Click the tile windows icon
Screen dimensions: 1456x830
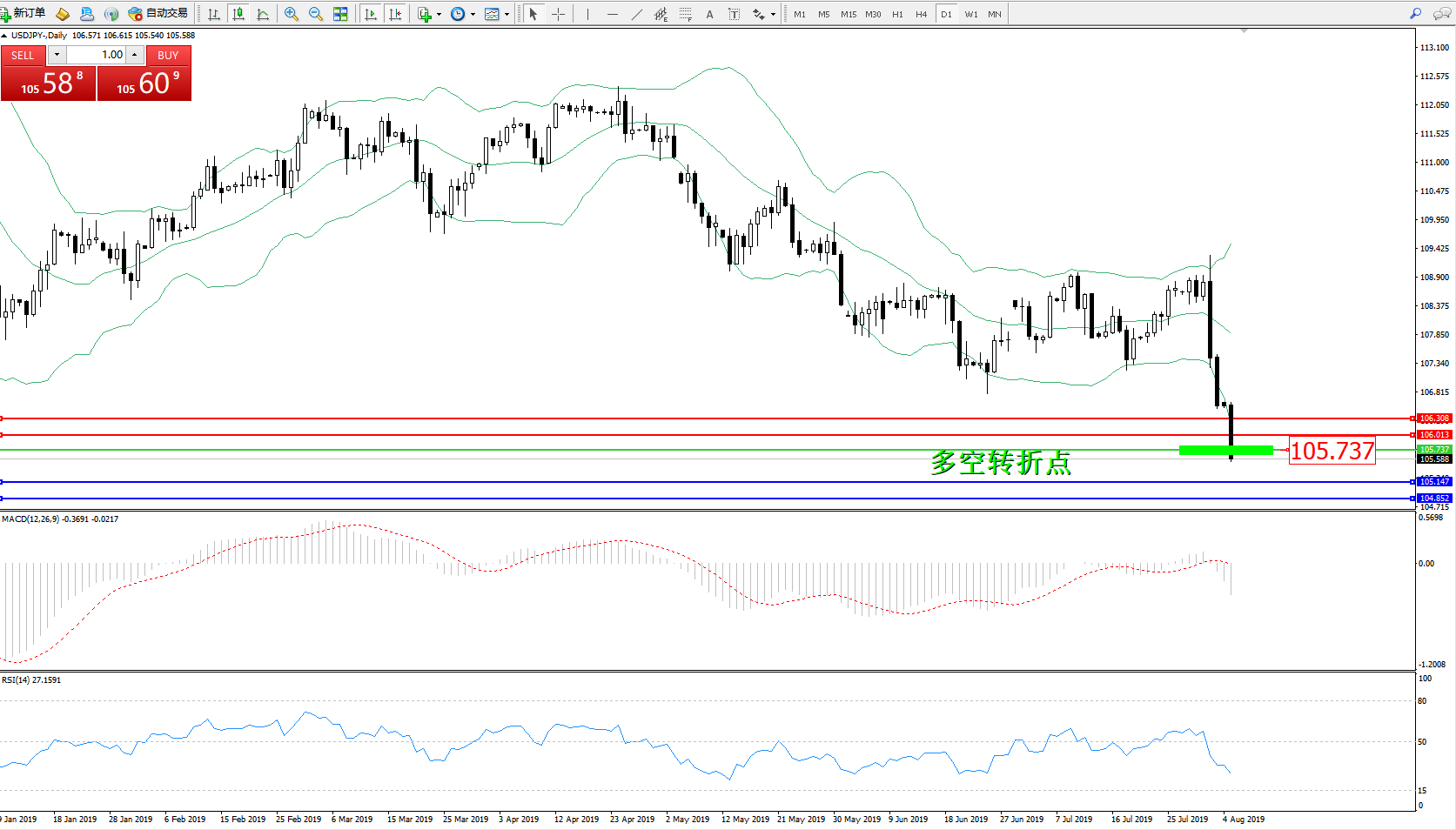340,14
